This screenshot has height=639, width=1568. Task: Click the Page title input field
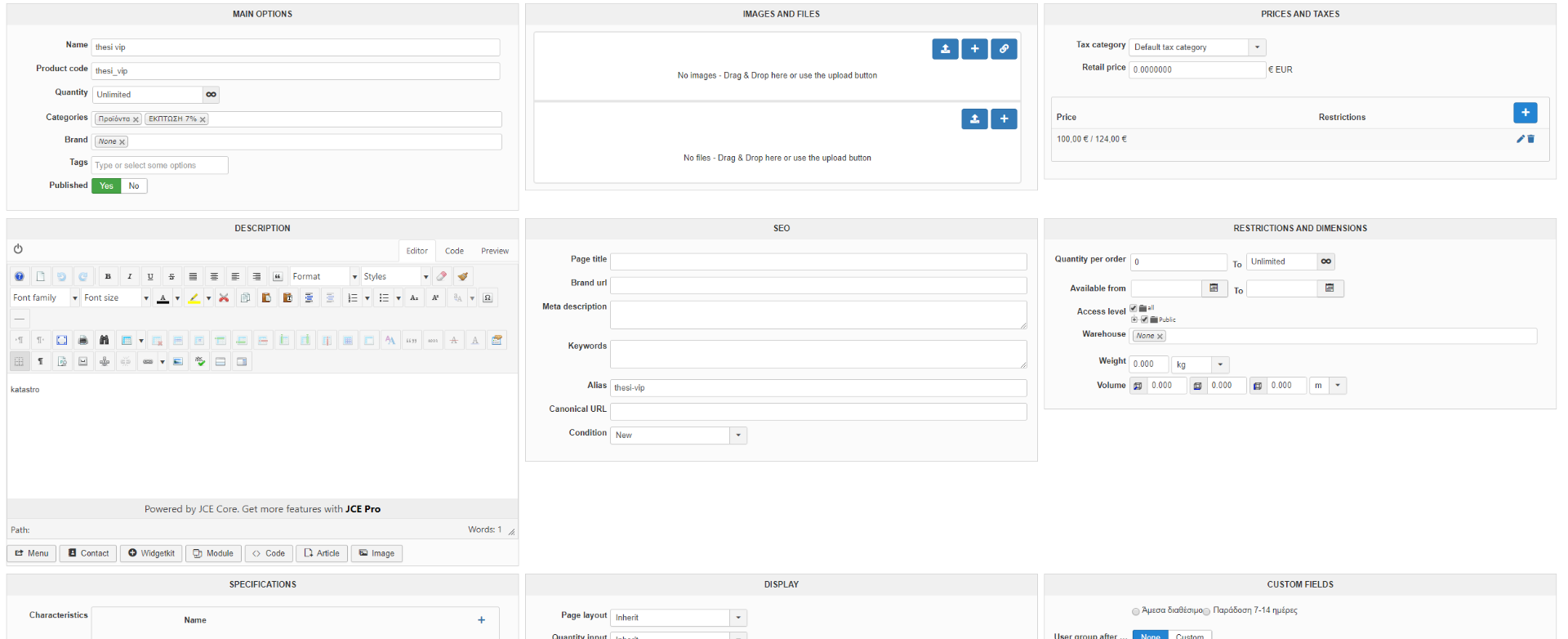pos(818,261)
